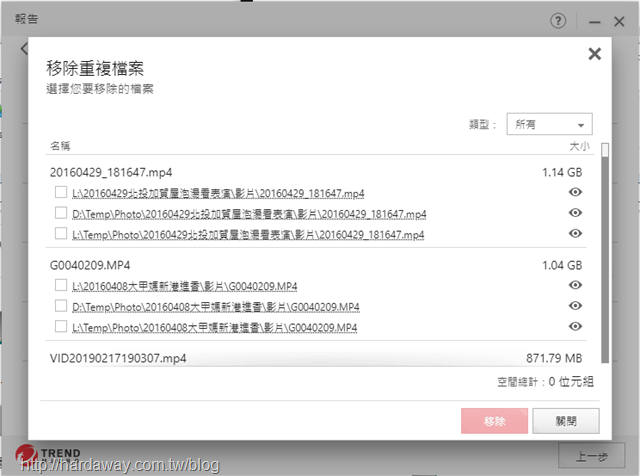This screenshot has width=640, height=476.
Task: Open link L:\20160408大甲媽 G0040209.MP4
Action: 184,286
